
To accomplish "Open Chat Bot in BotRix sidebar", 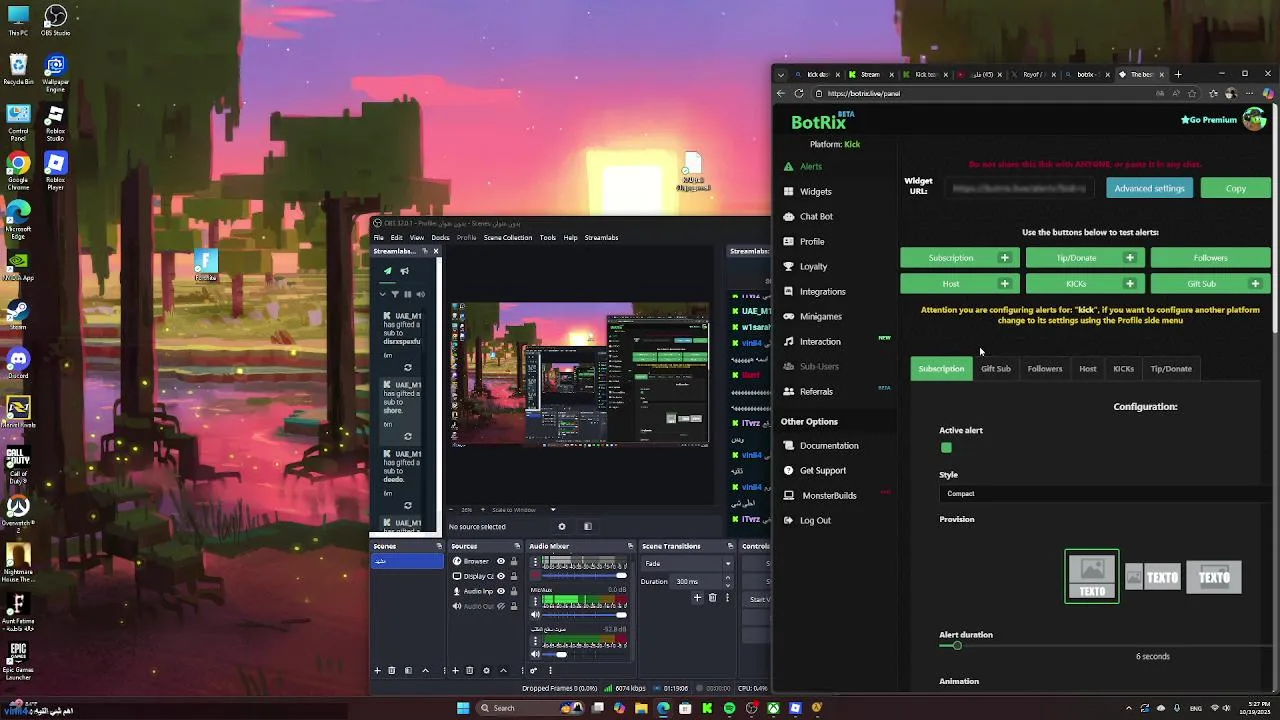I will click(816, 216).
